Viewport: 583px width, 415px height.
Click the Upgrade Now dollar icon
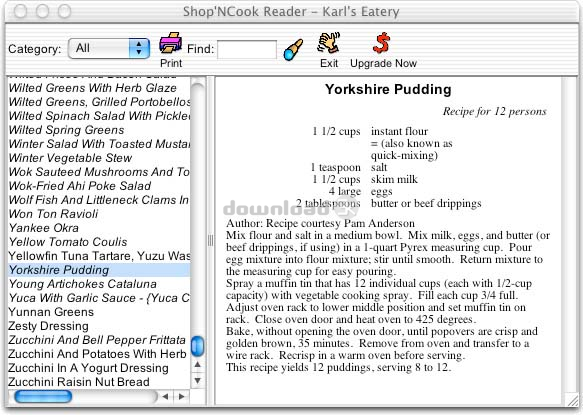[x=382, y=43]
